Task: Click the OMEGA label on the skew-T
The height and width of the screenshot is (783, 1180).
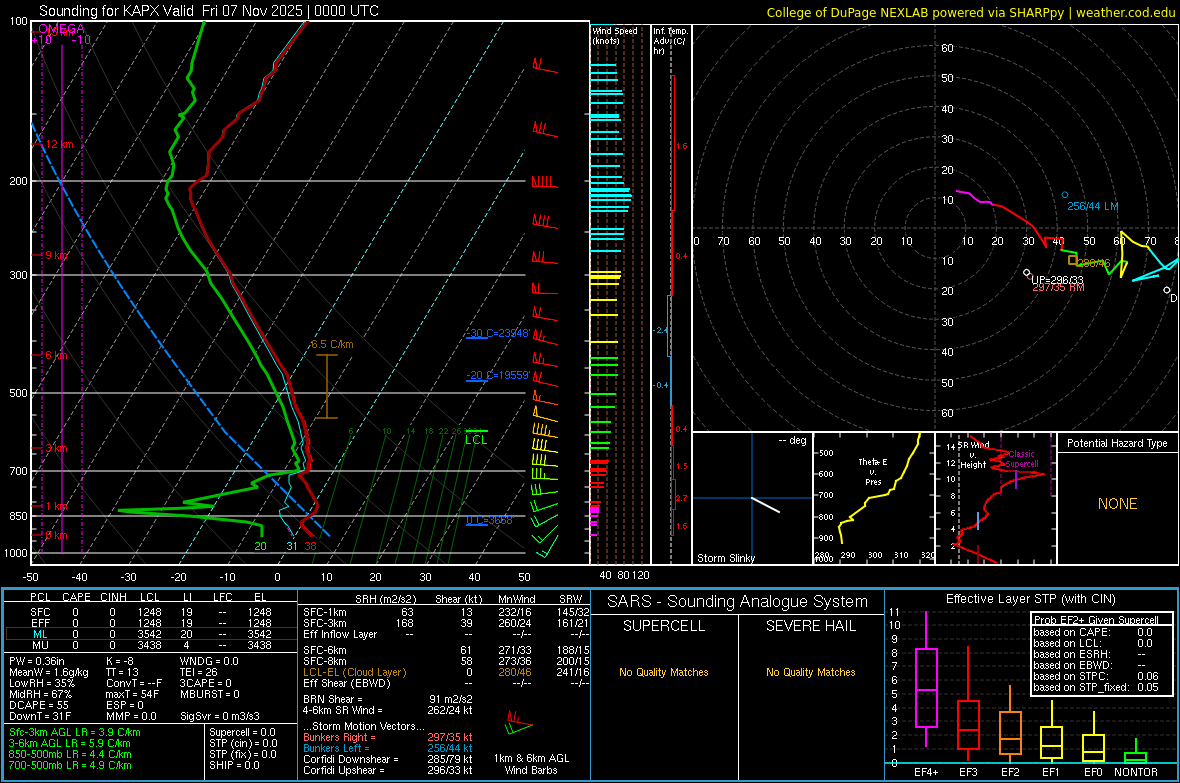Action: [61, 29]
